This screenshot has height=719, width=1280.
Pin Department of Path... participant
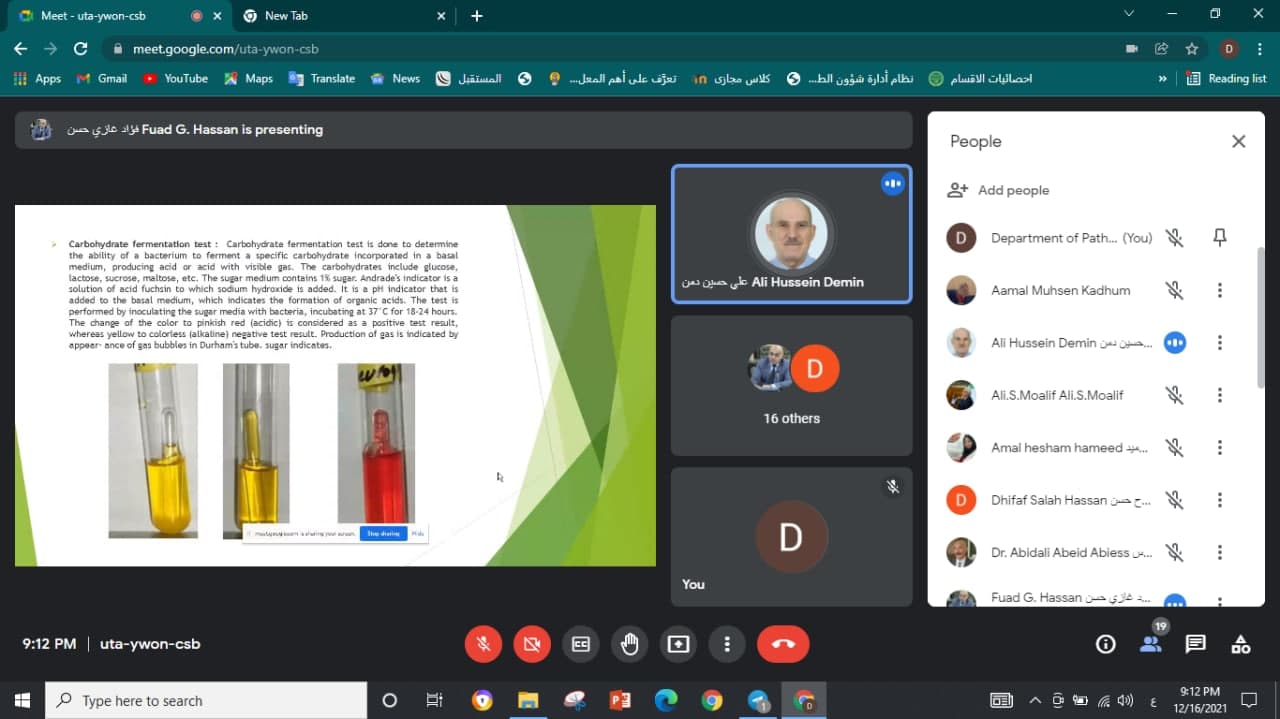1219,238
